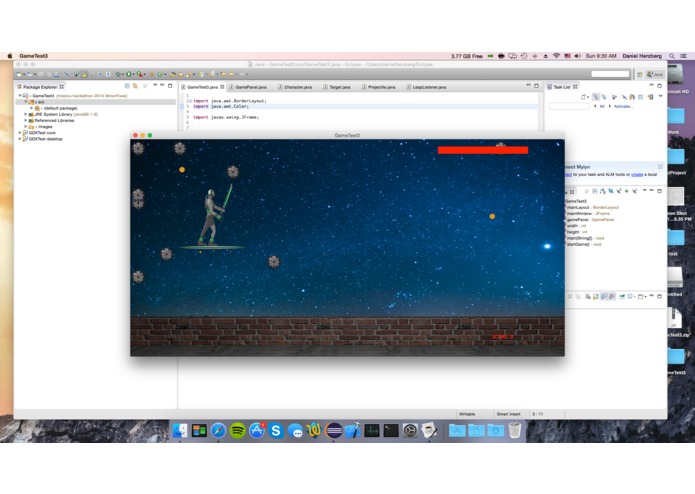Expand the GDXTest-core project
The image size is (695, 494).
click(20, 133)
